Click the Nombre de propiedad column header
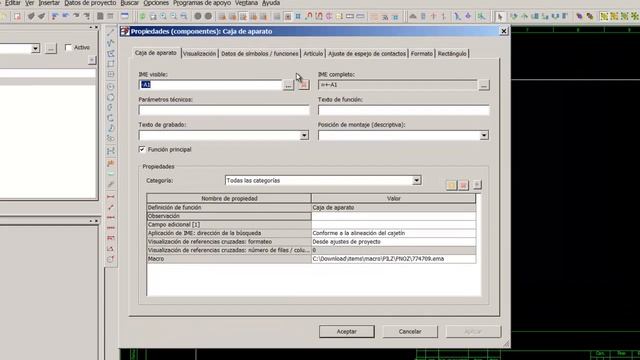This screenshot has height=360, width=640. point(229,198)
